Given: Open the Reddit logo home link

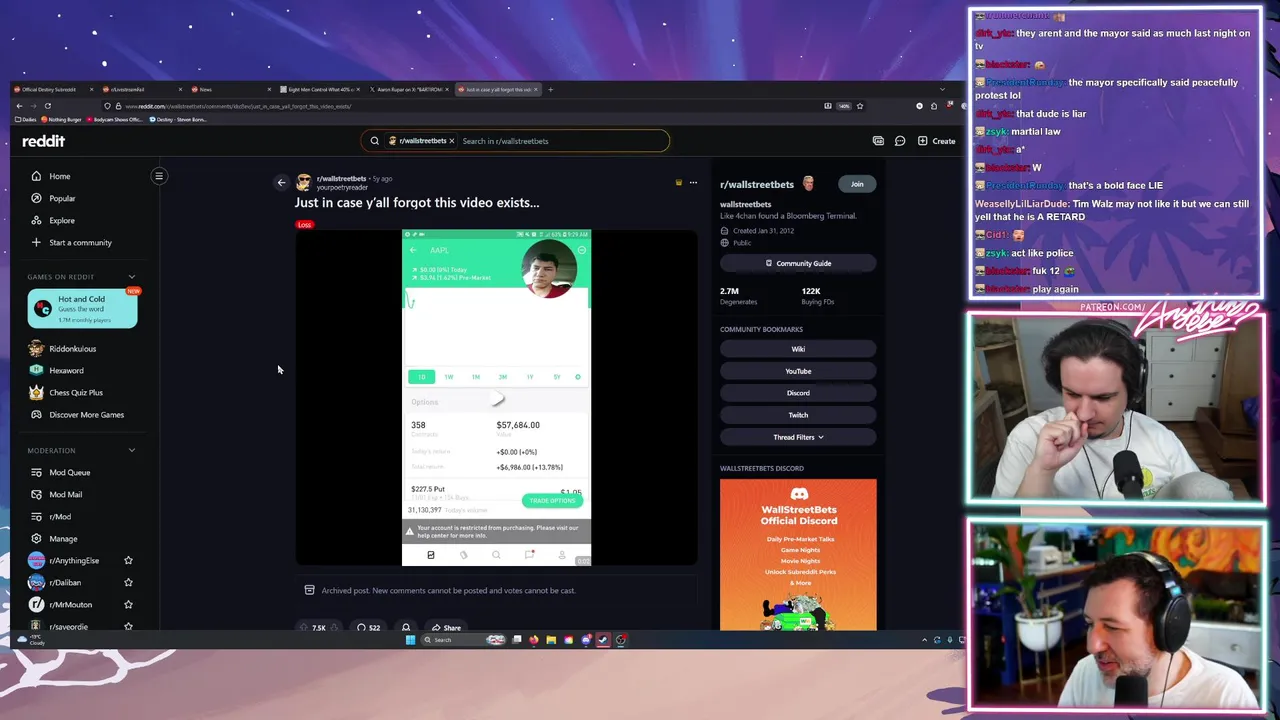Looking at the screenshot, I should [x=43, y=141].
